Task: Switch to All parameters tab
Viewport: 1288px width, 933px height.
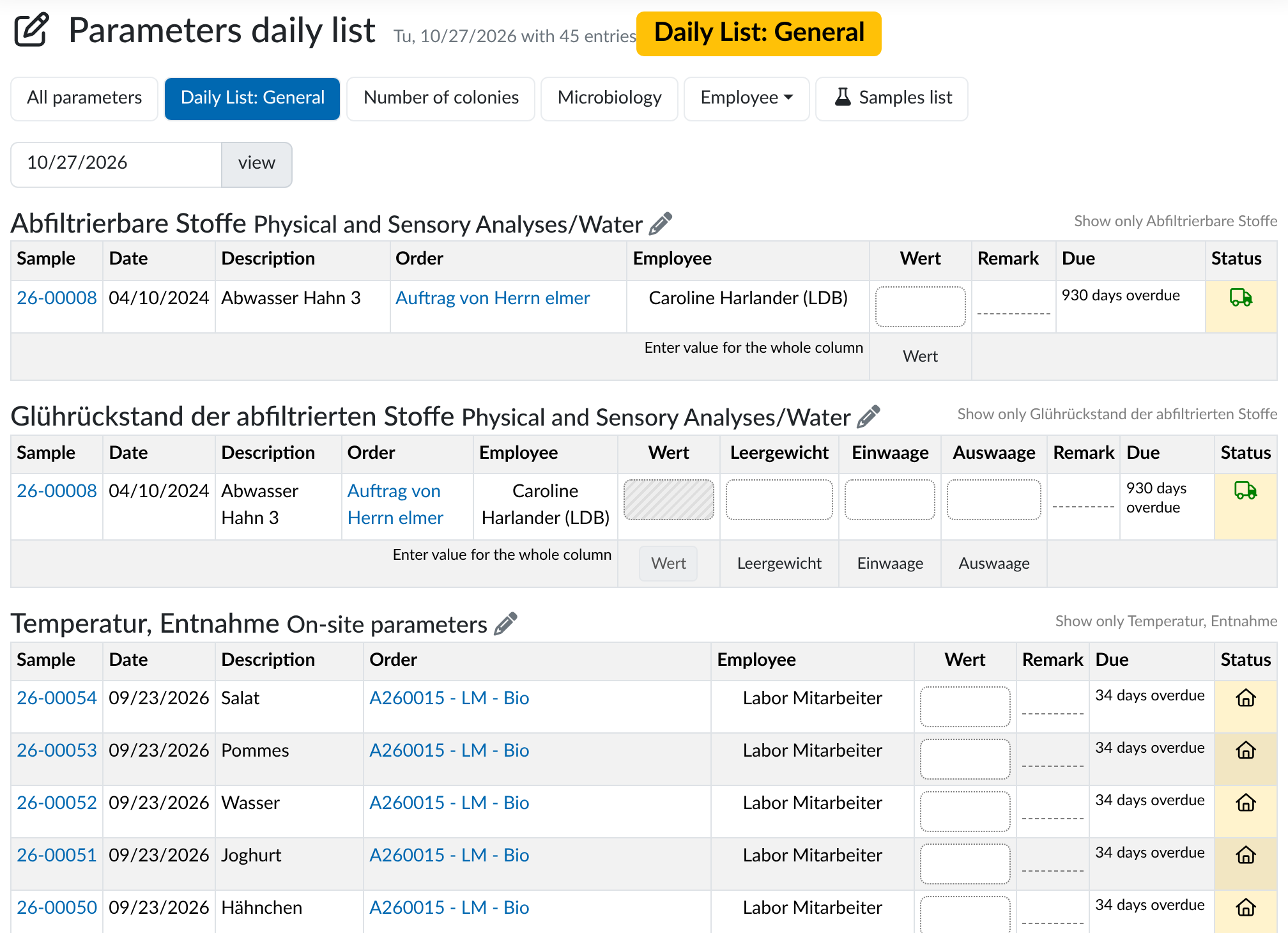Action: click(84, 98)
